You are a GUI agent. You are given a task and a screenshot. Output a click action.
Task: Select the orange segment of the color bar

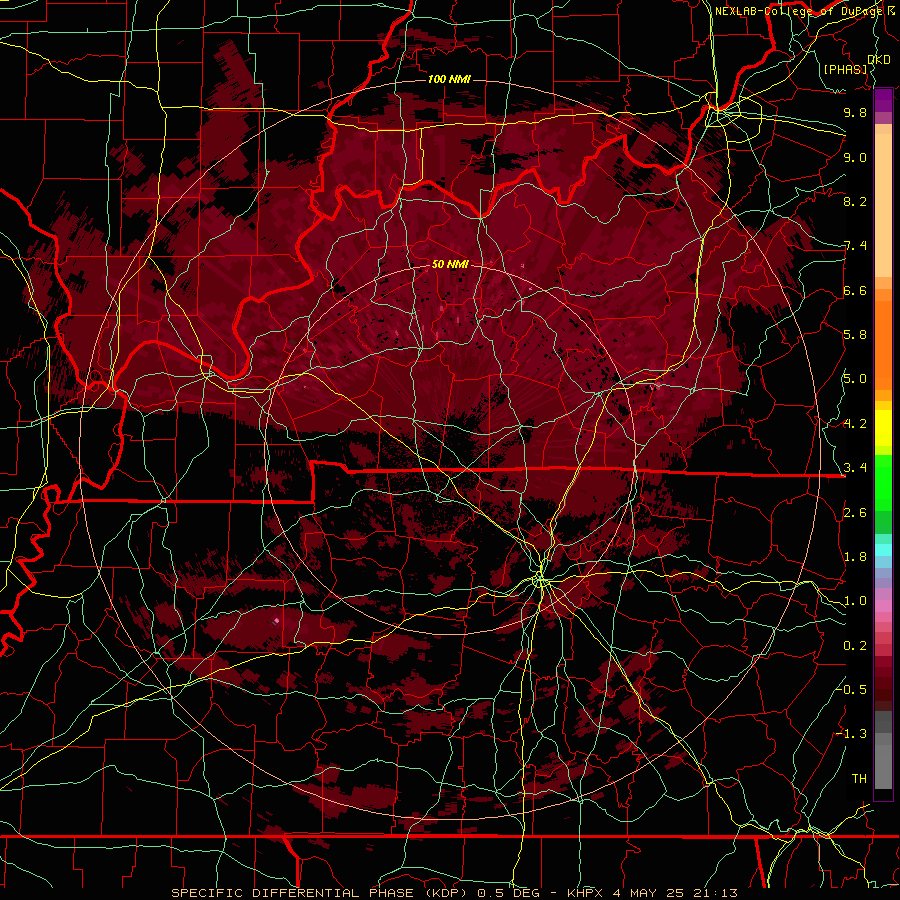(x=883, y=342)
